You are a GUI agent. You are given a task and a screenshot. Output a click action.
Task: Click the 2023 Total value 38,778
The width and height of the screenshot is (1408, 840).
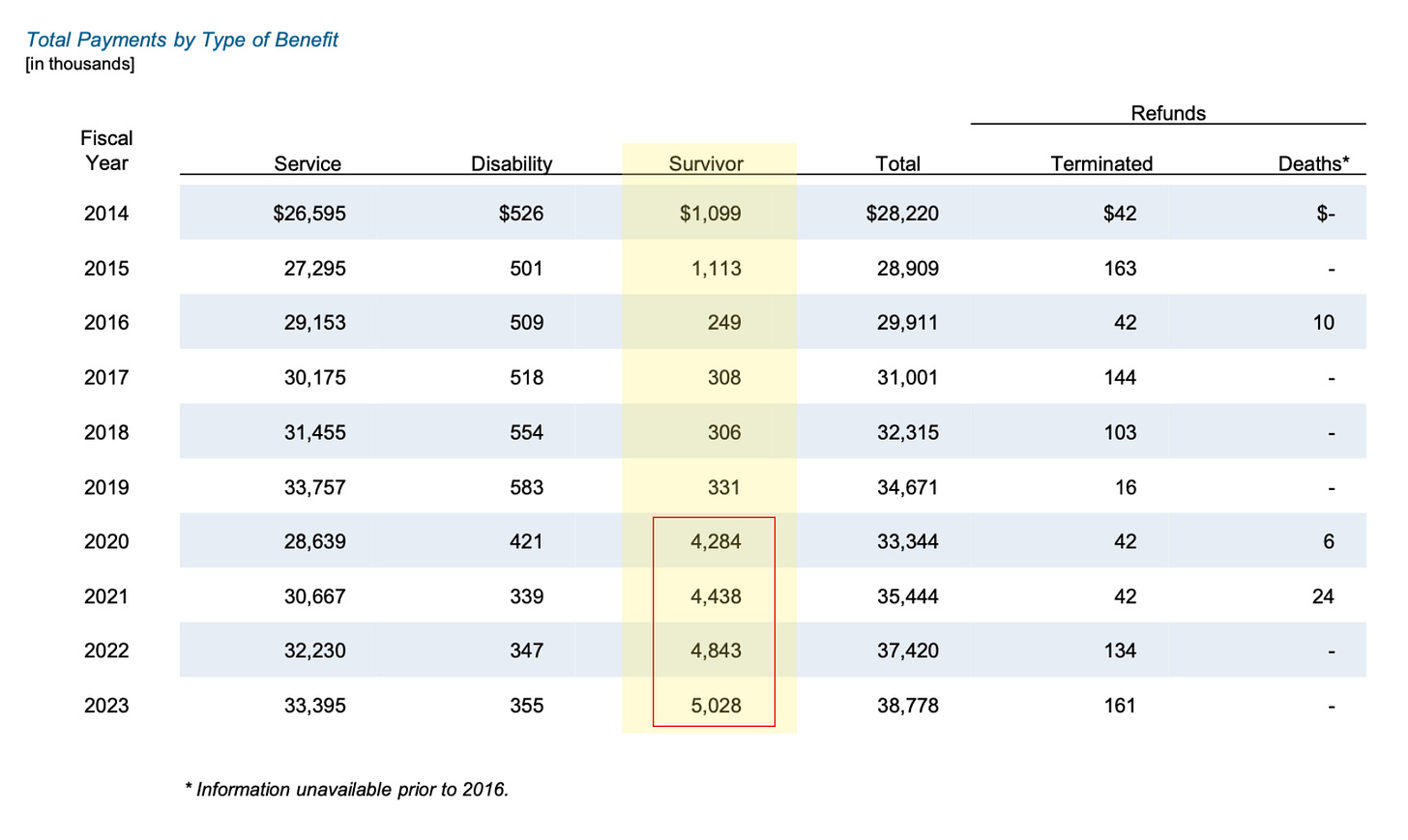pyautogui.click(x=908, y=706)
